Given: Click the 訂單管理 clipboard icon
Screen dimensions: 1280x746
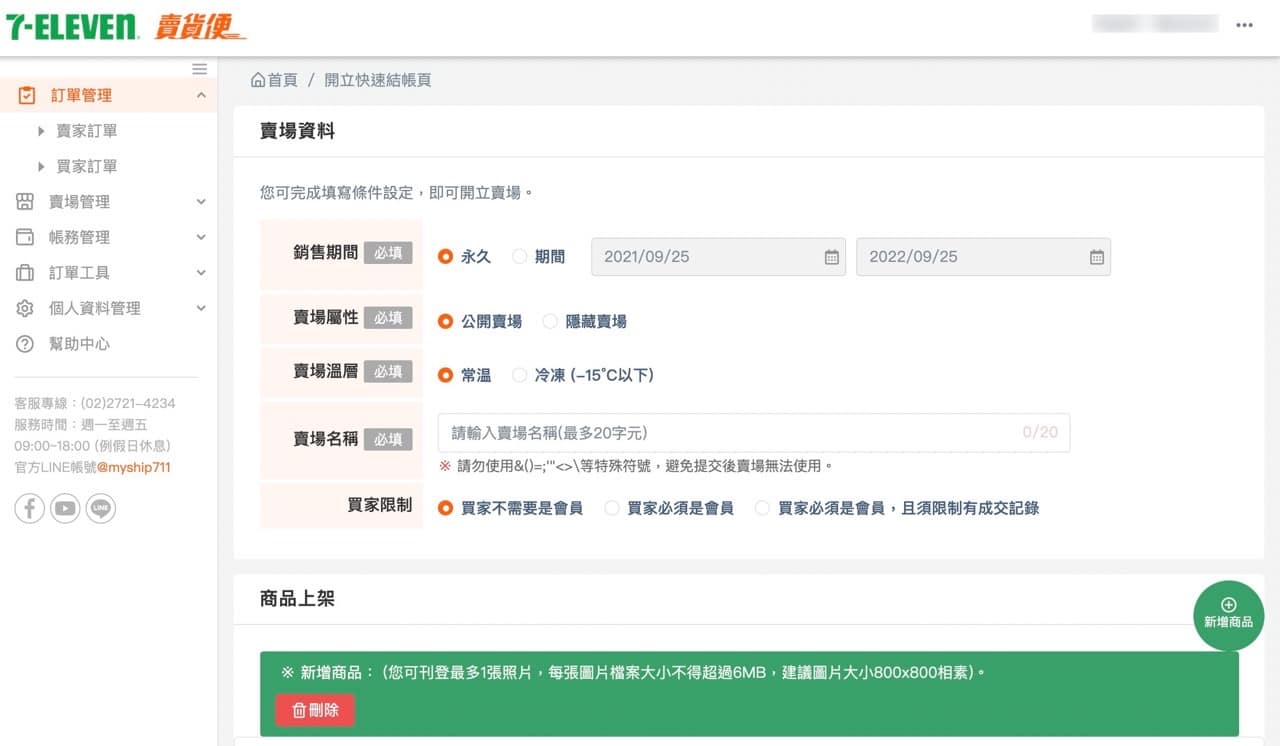Looking at the screenshot, I should (x=27, y=95).
